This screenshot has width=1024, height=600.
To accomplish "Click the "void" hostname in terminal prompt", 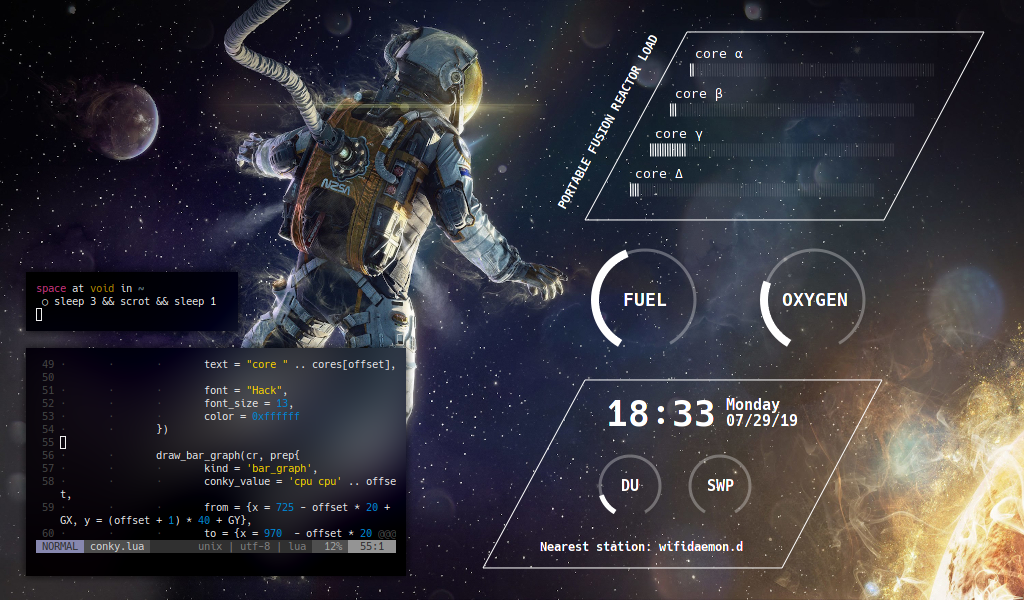I will [x=102, y=288].
